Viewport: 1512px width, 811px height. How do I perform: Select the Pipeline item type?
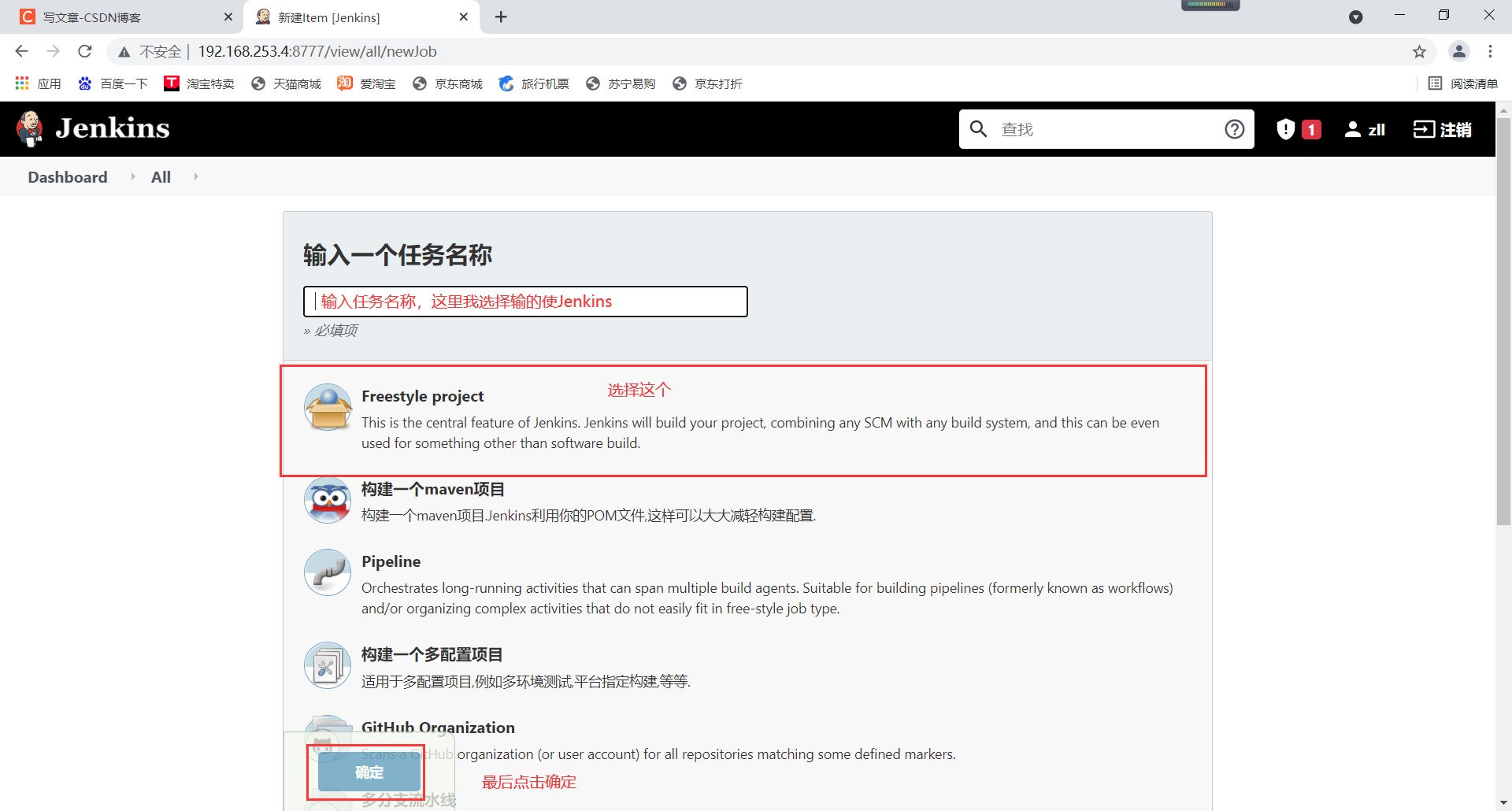pos(391,561)
